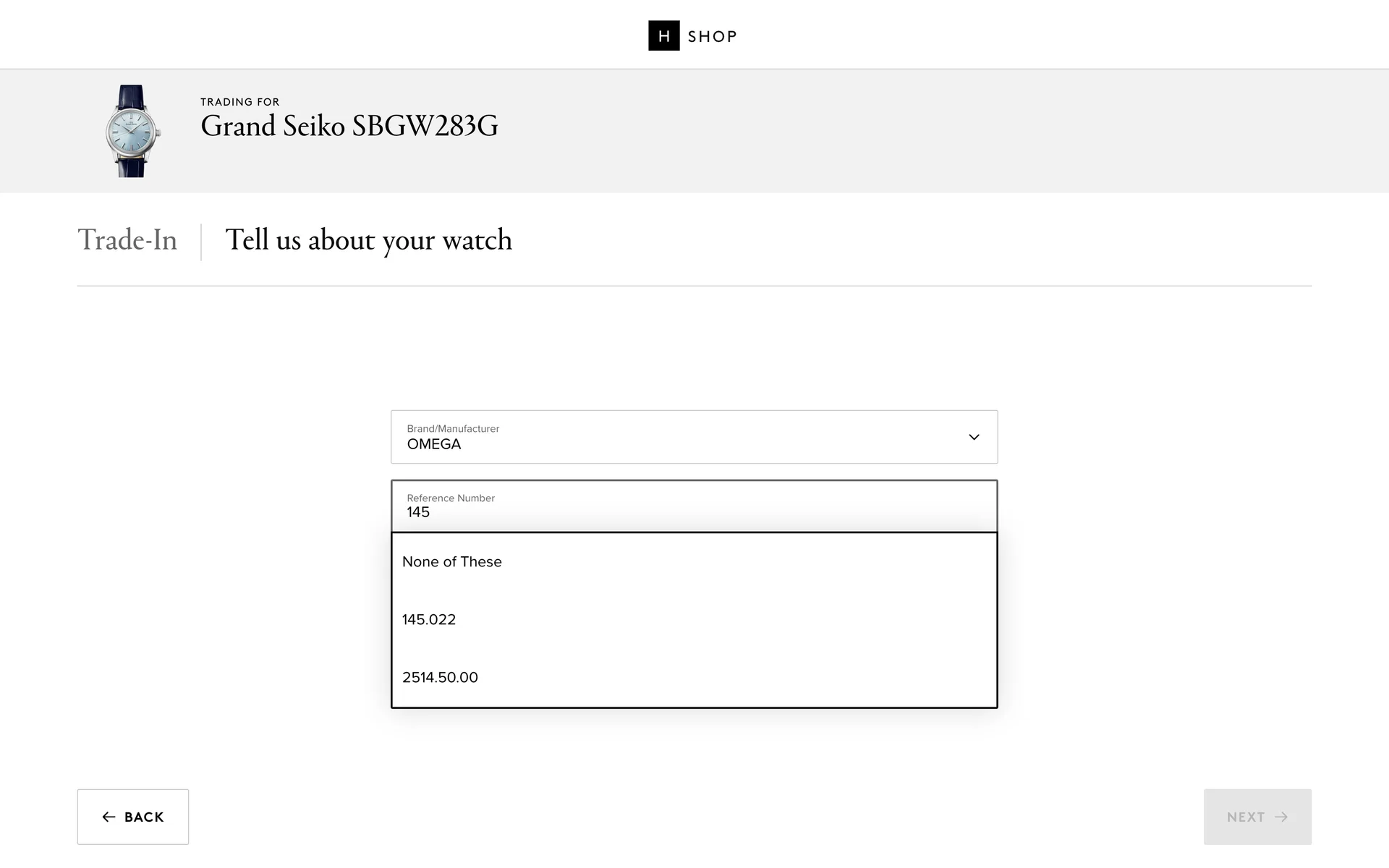Click the TRADING FOR label
This screenshot has height=868, width=1389.
click(239, 102)
